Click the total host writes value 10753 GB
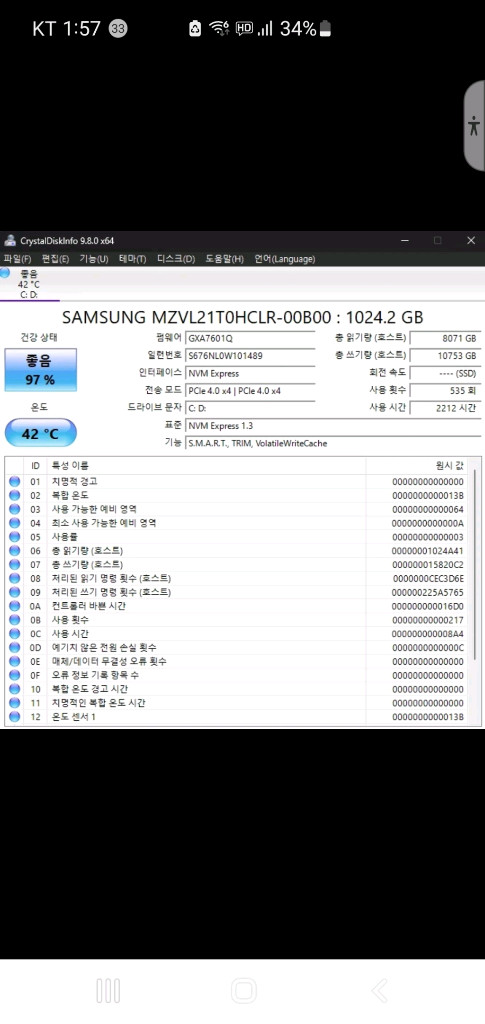Image resolution: width=485 pixels, height=1024 pixels. [446, 356]
